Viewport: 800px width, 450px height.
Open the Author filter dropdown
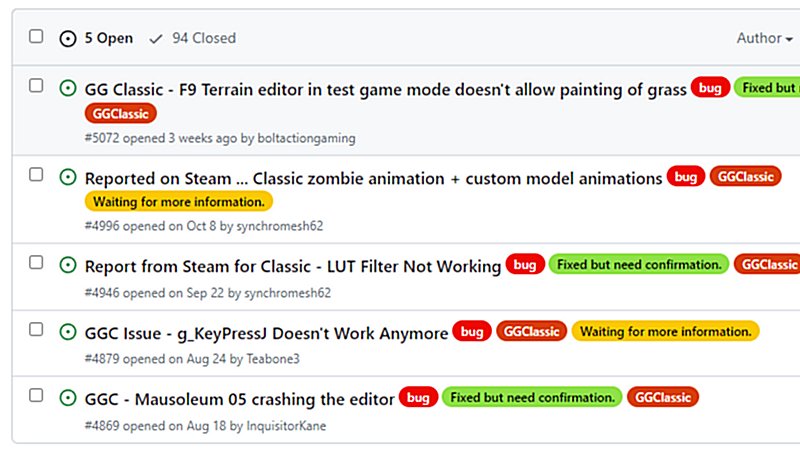pyautogui.click(x=764, y=38)
